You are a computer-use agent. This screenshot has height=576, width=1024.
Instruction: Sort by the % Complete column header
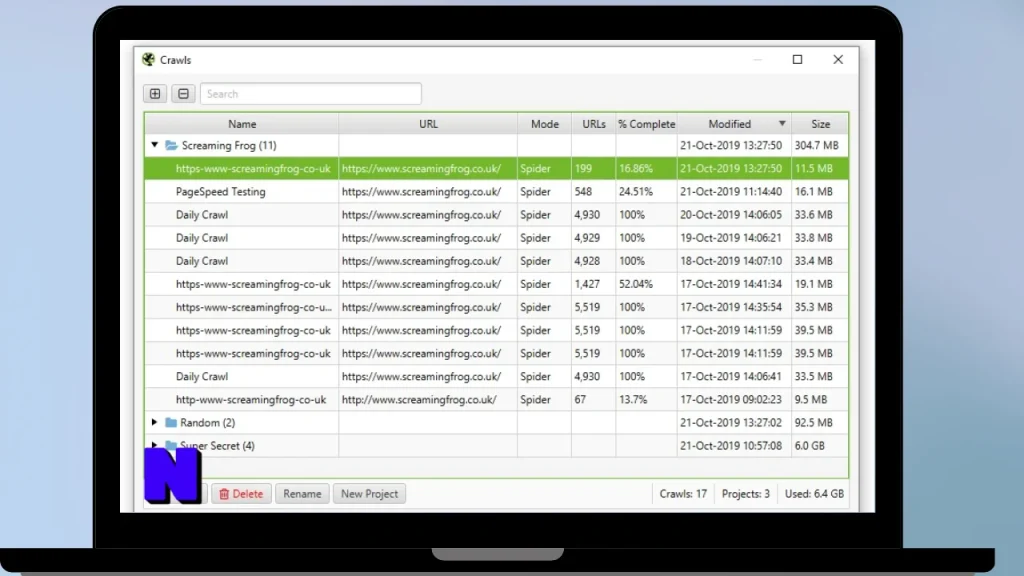[x=647, y=123]
